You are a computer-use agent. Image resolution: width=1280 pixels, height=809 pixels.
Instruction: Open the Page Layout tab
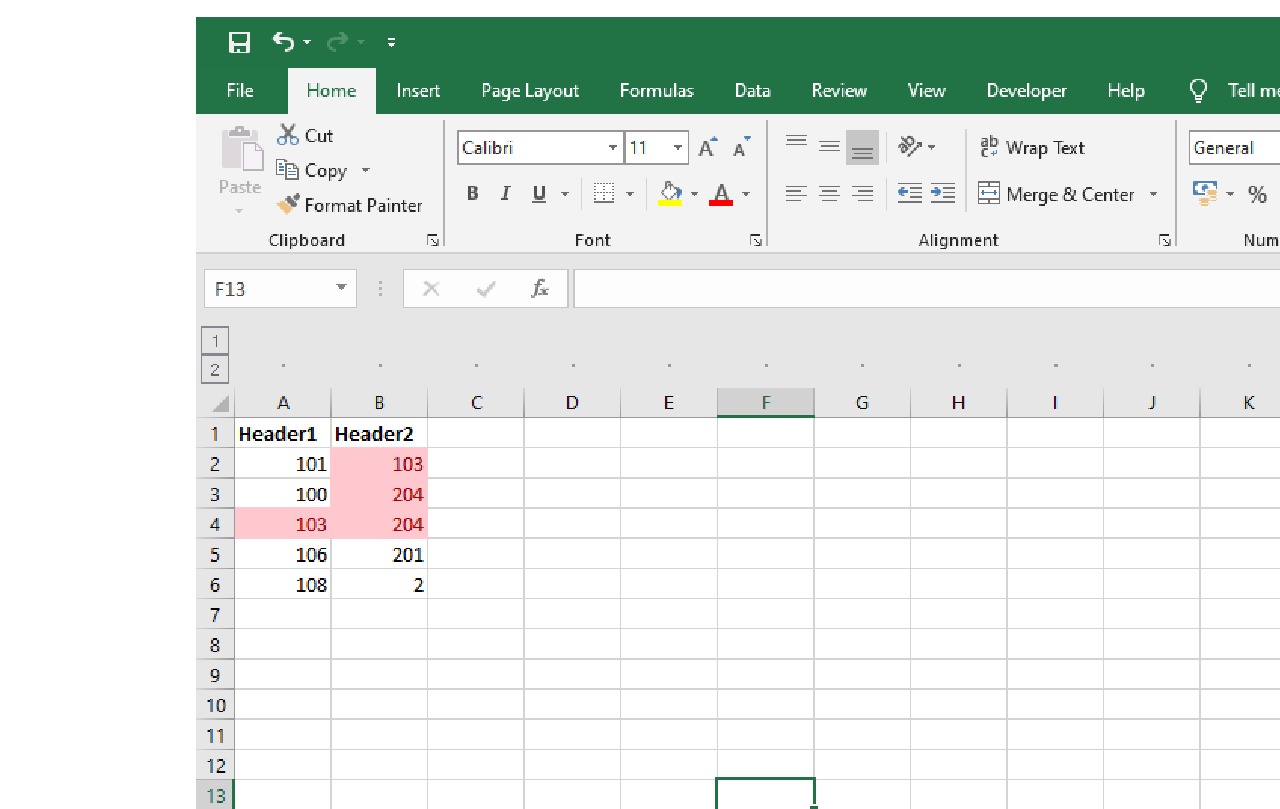click(529, 91)
